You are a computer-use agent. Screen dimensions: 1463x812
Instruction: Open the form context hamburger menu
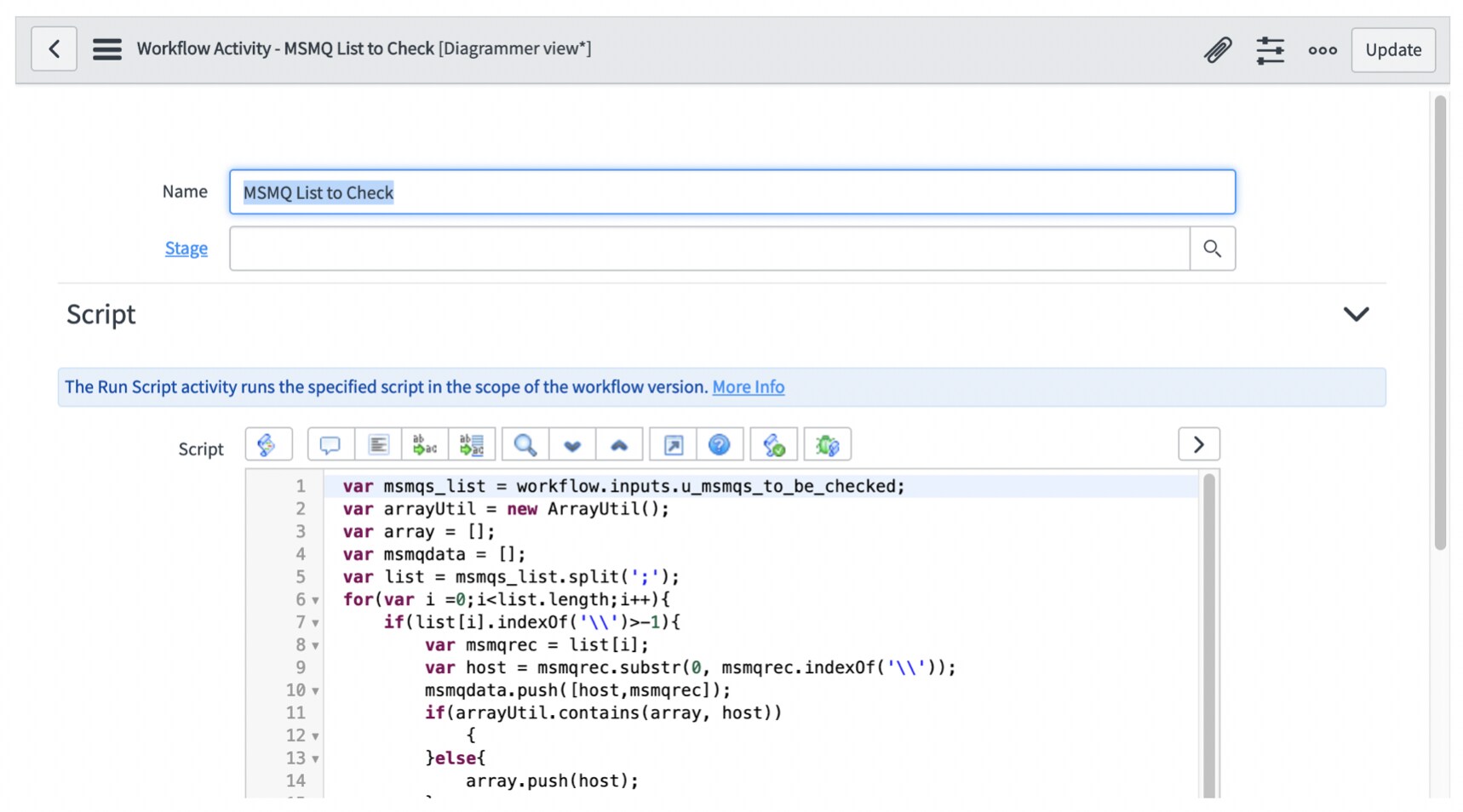pos(107,49)
